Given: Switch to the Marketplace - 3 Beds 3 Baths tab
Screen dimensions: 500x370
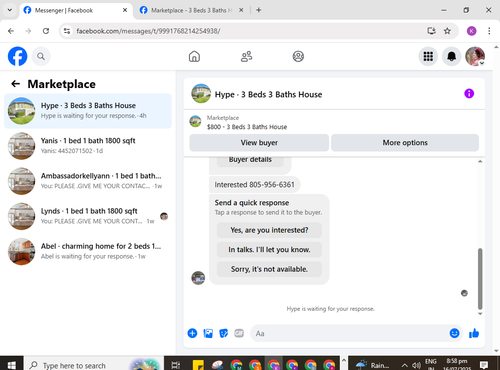Looking at the screenshot, I should point(191,10).
